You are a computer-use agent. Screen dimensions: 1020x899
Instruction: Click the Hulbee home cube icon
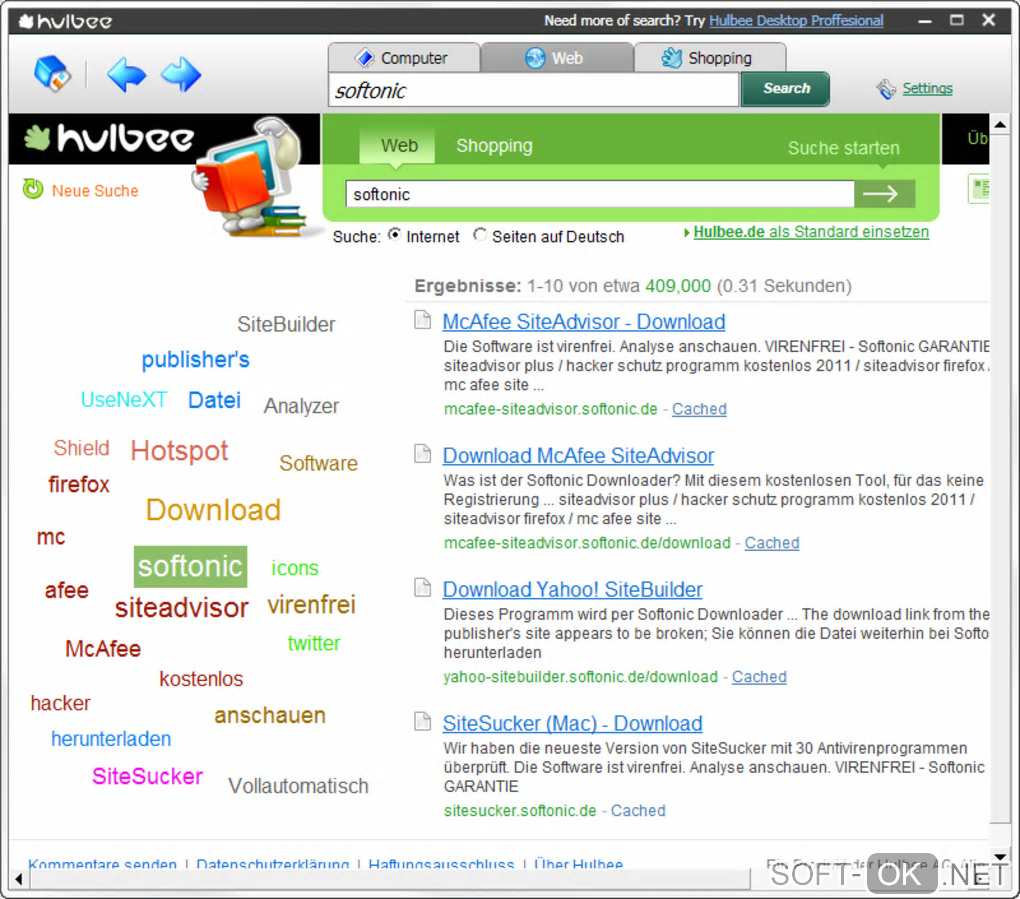point(52,74)
